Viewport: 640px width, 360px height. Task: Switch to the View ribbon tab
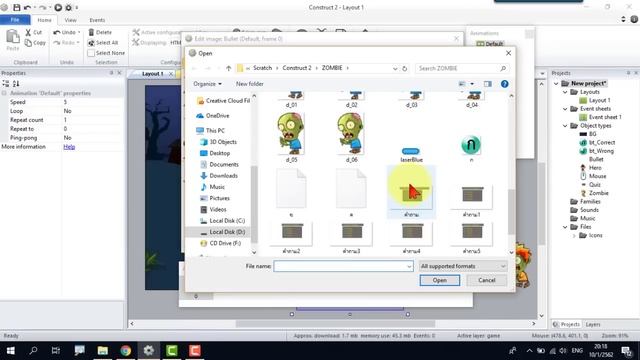(x=70, y=20)
